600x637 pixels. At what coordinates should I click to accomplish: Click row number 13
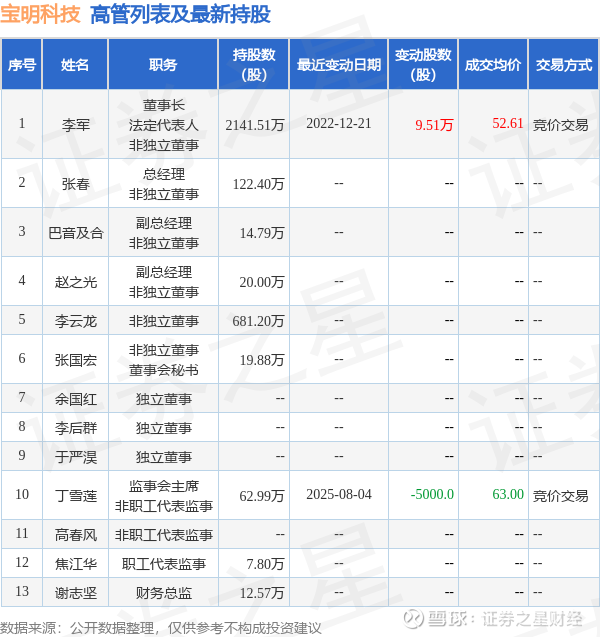click(x=22, y=592)
